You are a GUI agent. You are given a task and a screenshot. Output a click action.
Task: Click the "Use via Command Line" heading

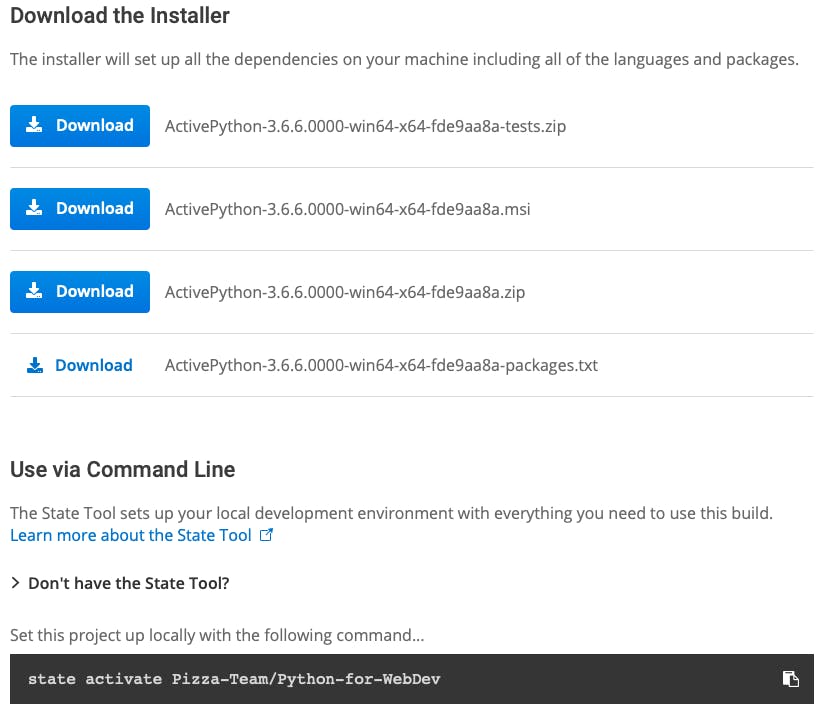coord(122,469)
